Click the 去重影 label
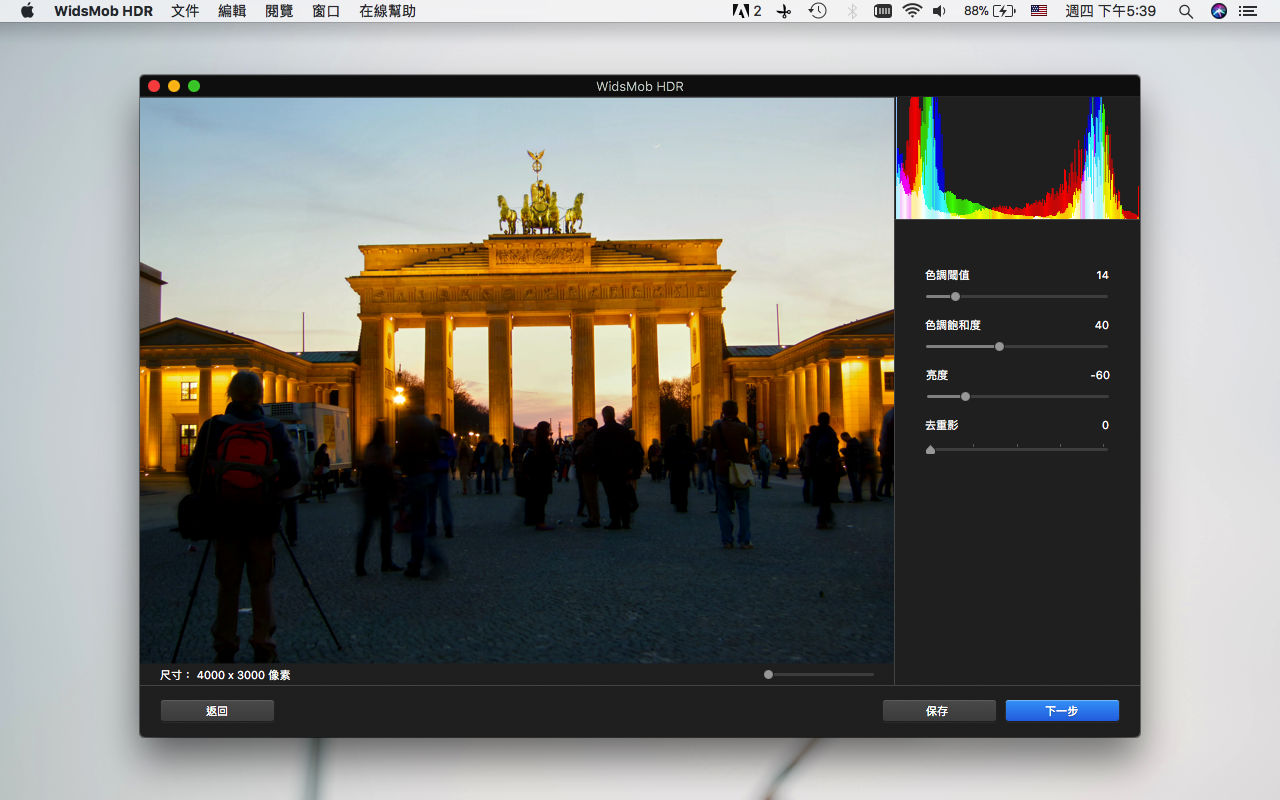 942,425
